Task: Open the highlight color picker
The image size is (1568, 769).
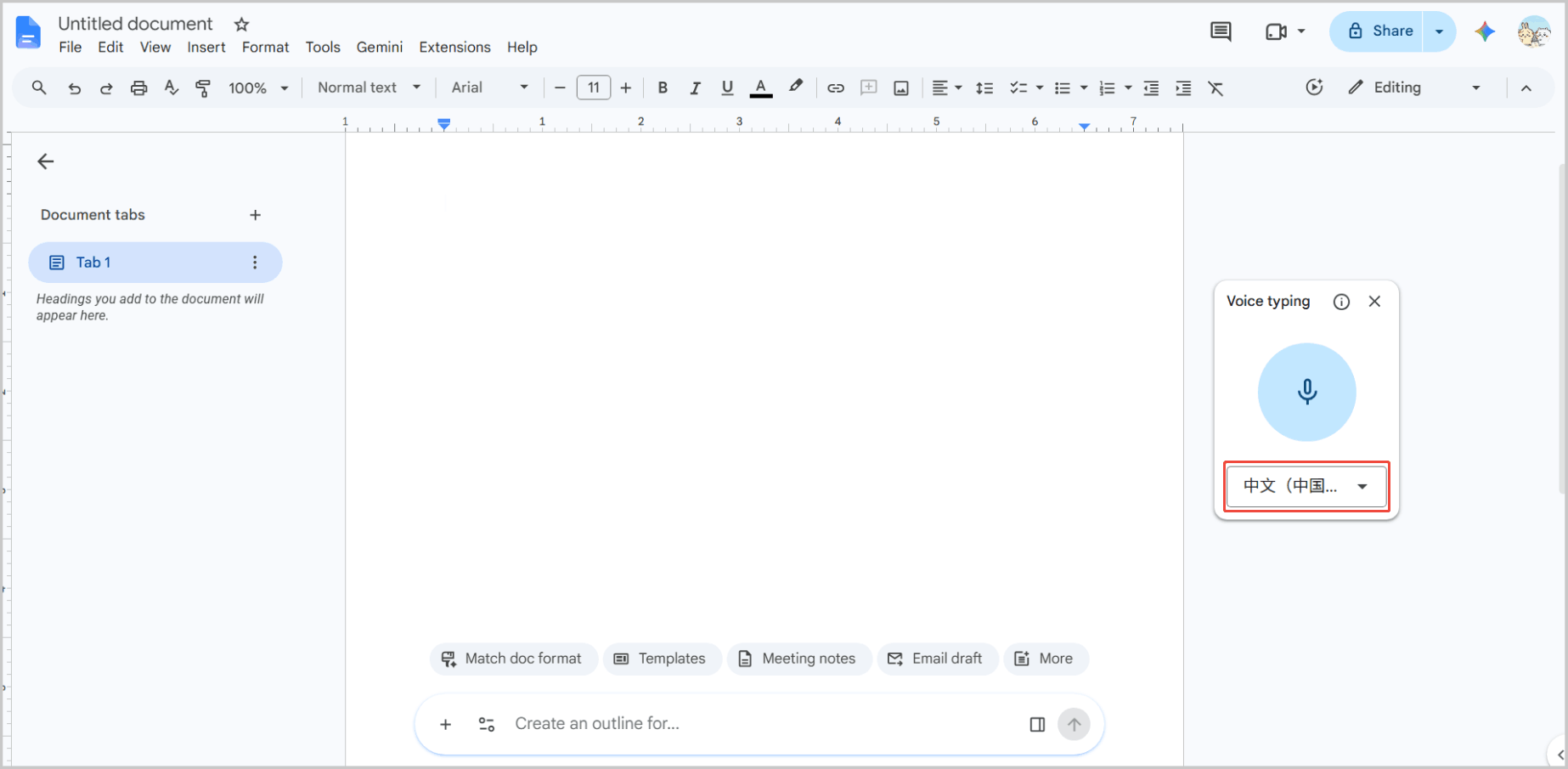Action: point(795,88)
